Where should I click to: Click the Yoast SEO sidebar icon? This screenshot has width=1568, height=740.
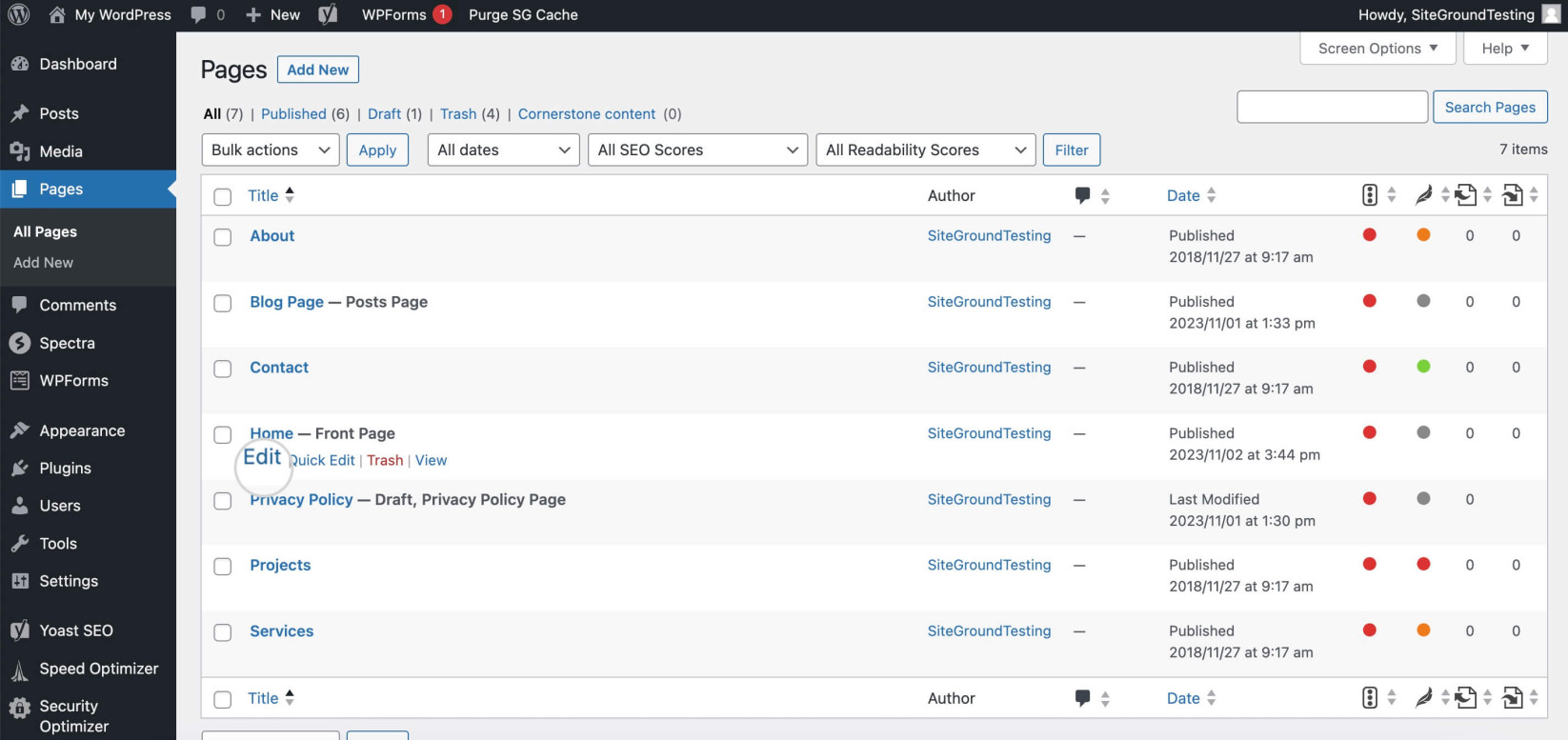(x=20, y=630)
